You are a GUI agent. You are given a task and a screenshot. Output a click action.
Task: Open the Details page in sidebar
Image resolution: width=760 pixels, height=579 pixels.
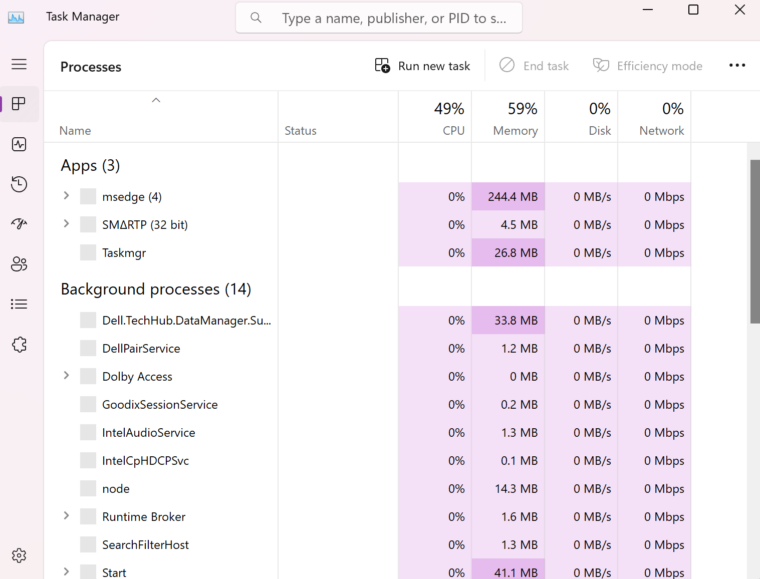click(x=19, y=304)
